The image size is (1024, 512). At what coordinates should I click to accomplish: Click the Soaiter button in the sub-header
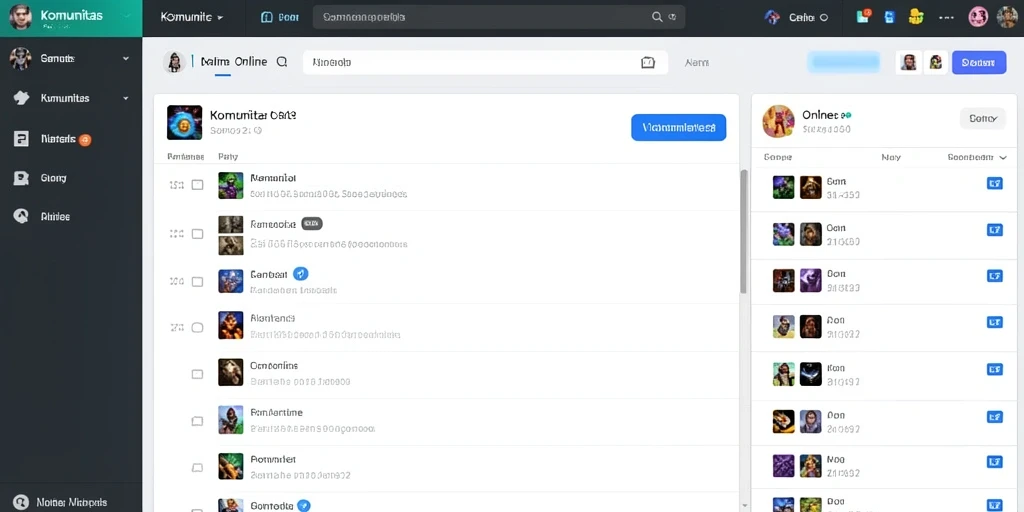[978, 62]
